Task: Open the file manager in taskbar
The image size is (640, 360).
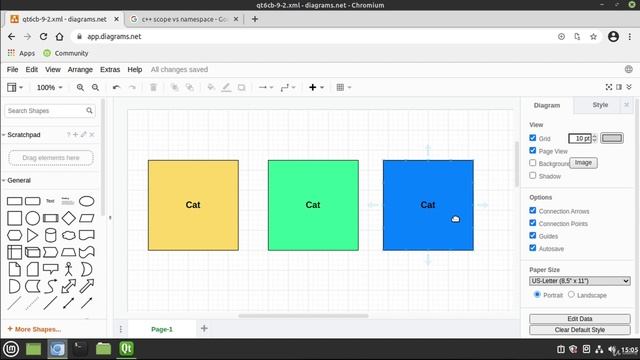Action: 103,349
